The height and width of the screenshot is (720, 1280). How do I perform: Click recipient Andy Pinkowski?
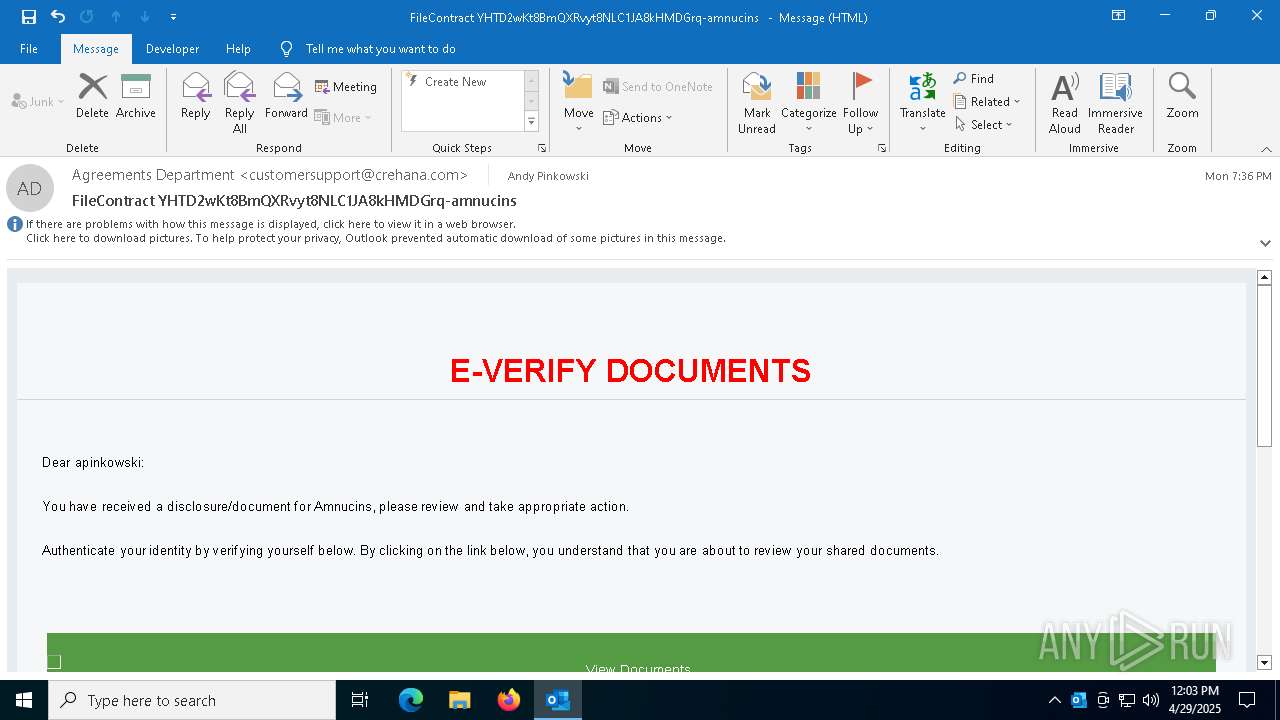548,176
